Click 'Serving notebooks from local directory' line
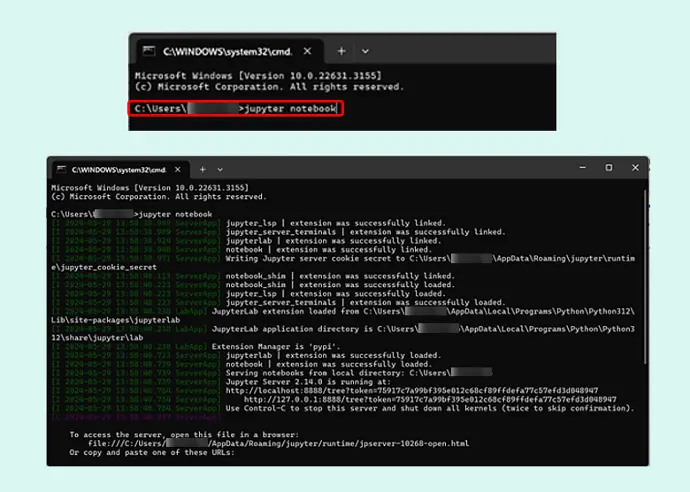Image resolution: width=690 pixels, height=492 pixels. click(x=359, y=373)
